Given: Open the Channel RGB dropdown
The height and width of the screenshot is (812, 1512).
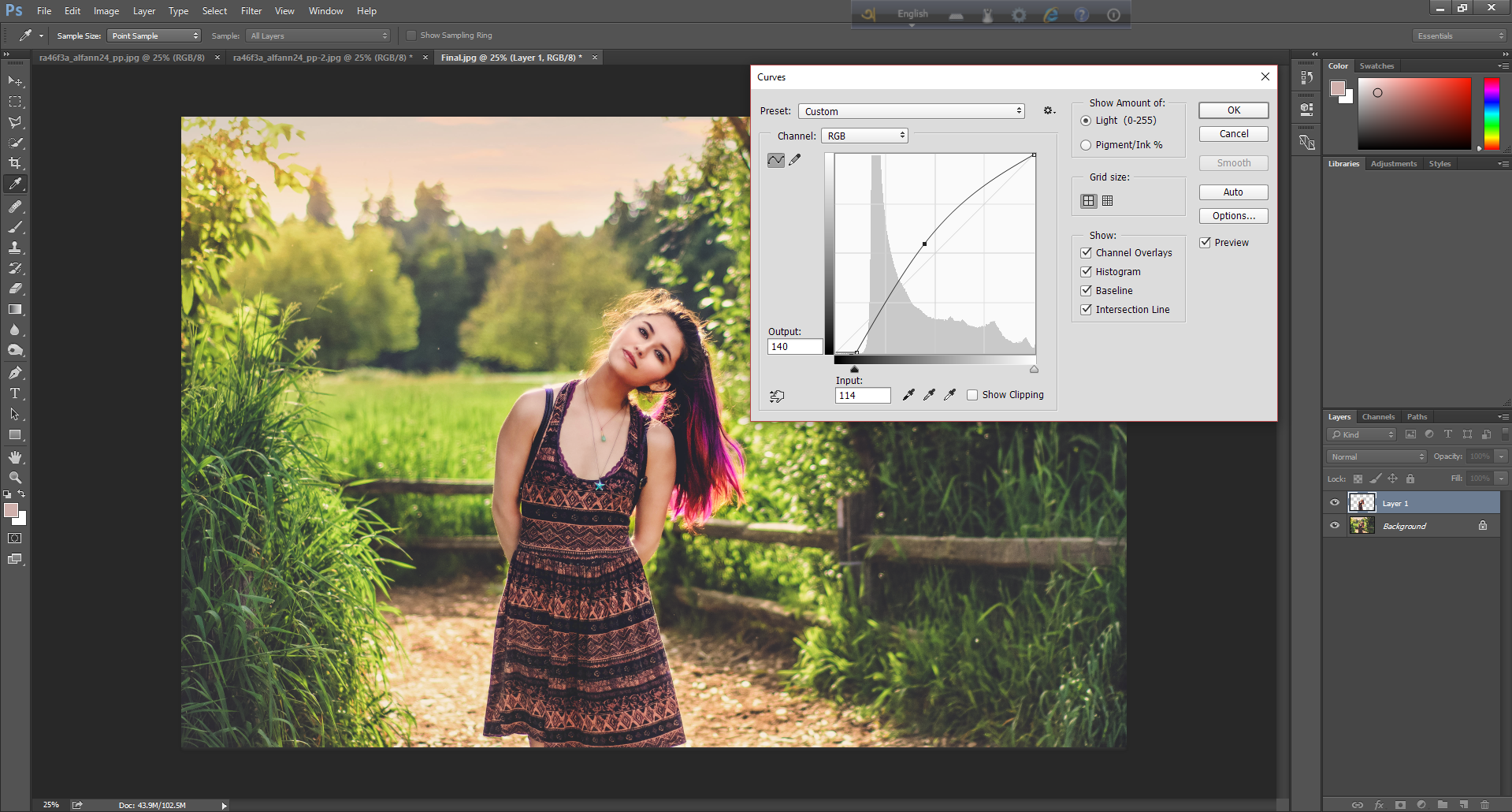Looking at the screenshot, I should tap(864, 136).
